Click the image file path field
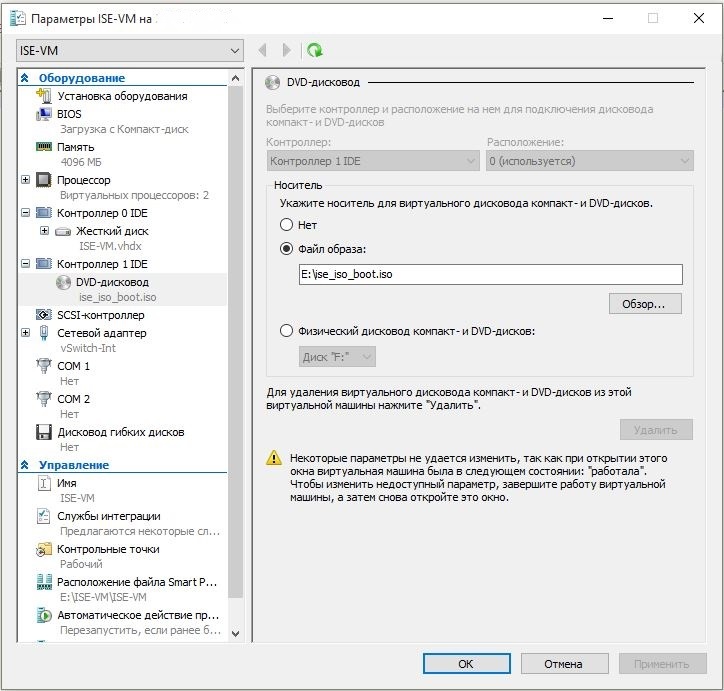This screenshot has height=691, width=724. tap(490, 274)
